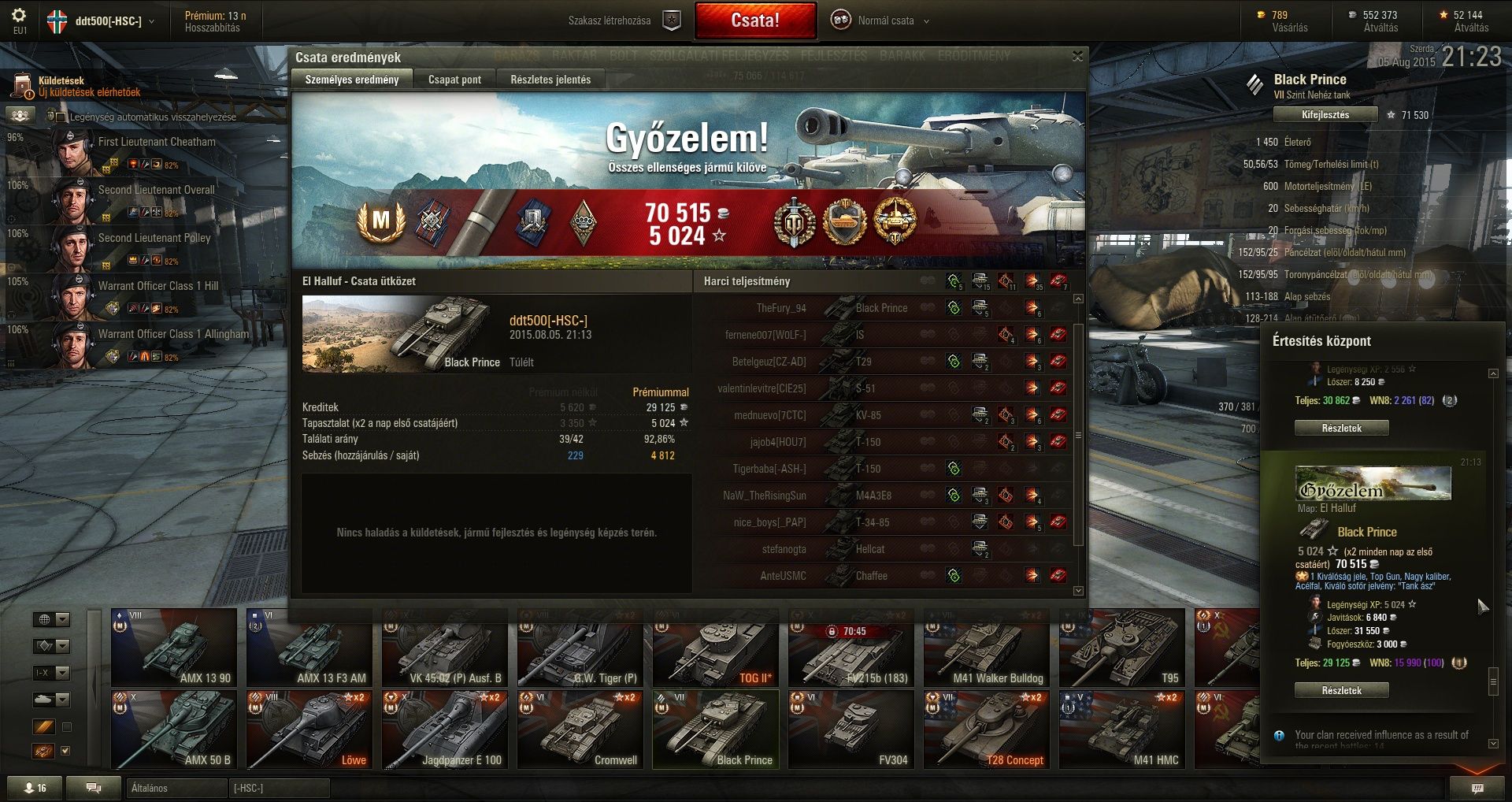Toggle crew automatic return checkbox
1512x802 pixels.
(x=61, y=117)
